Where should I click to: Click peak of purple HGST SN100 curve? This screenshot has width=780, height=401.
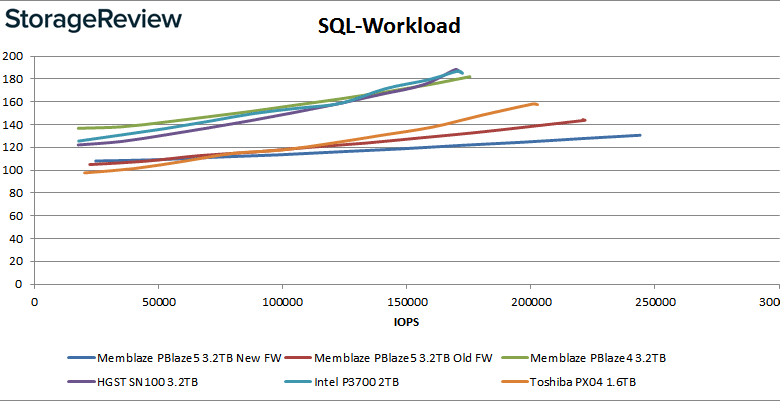456,69
